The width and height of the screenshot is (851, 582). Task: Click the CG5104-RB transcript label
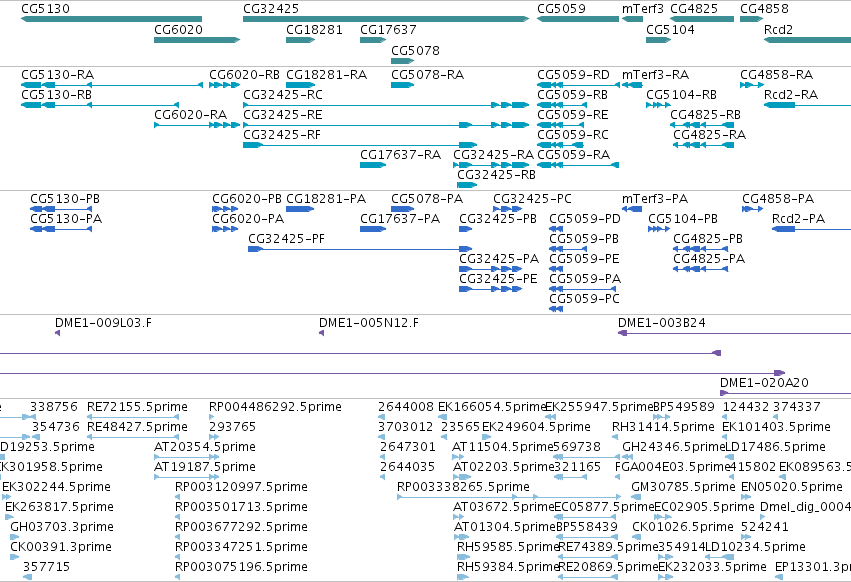681,94
